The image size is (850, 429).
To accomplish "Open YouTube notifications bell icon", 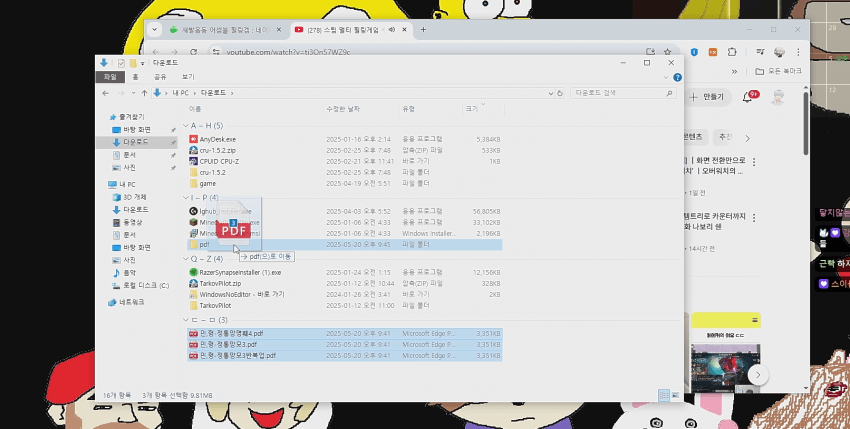I will [748, 97].
